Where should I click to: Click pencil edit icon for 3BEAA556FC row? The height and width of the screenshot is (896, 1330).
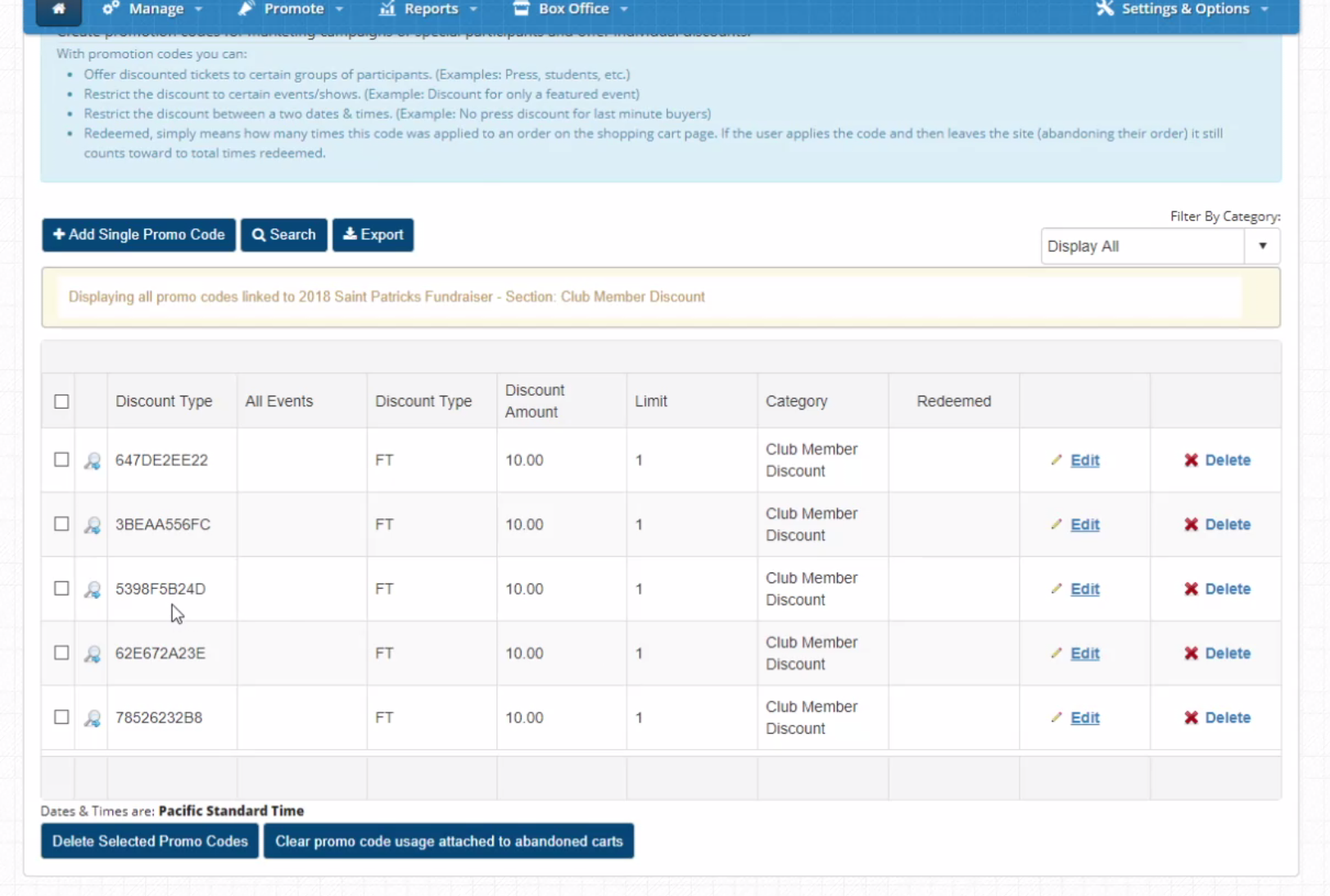[1056, 524]
